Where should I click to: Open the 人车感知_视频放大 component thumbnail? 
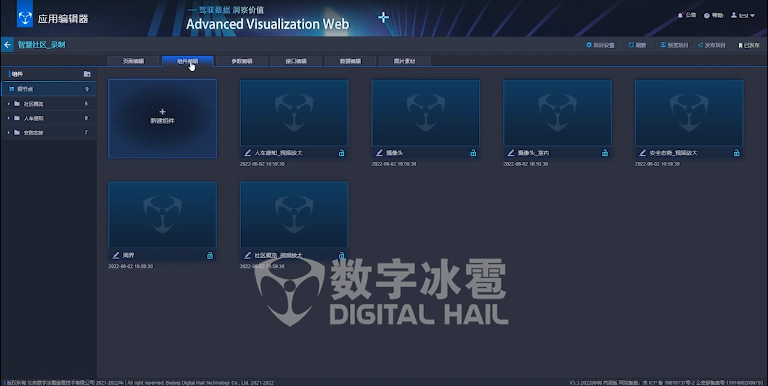(294, 113)
